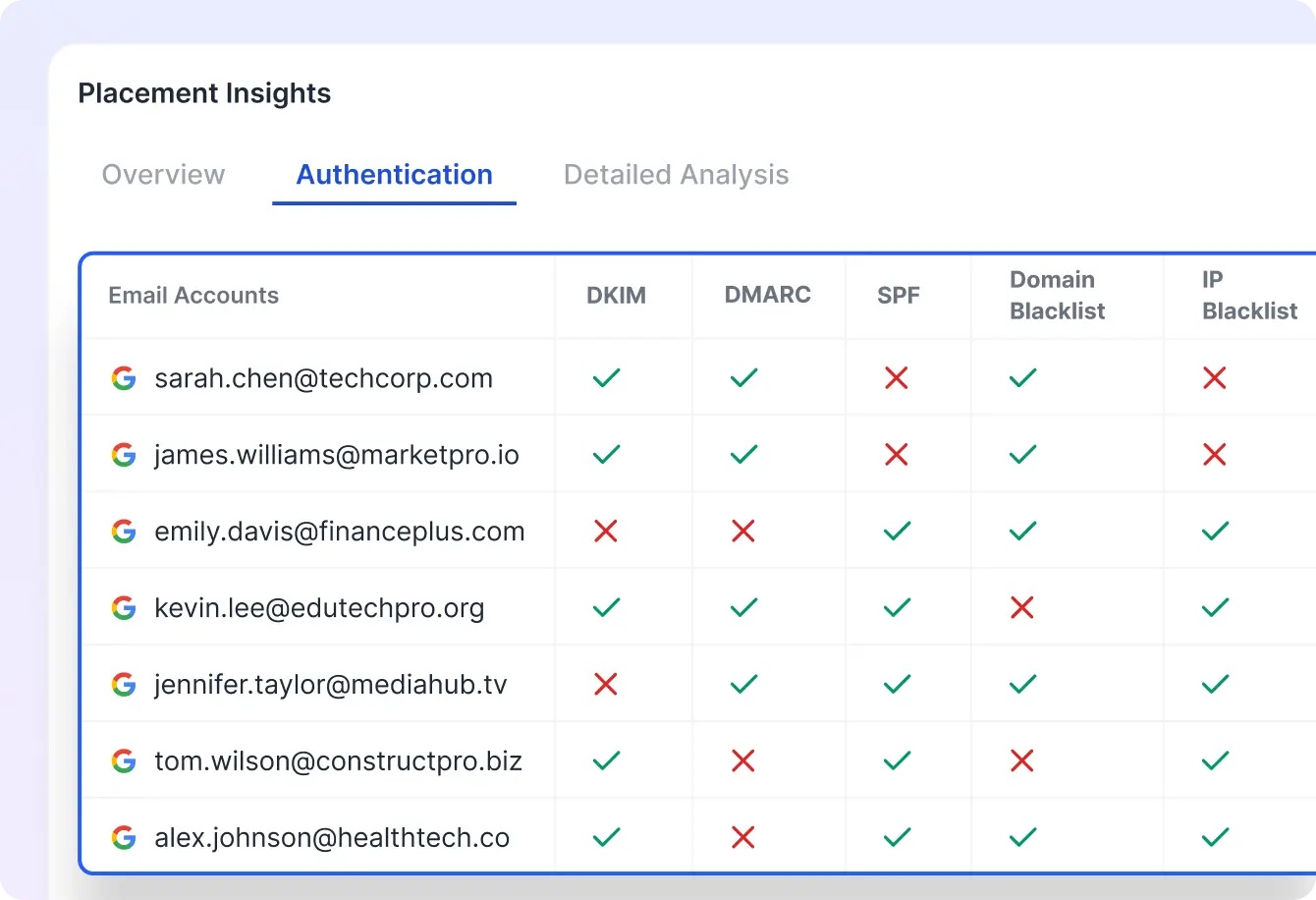Open the Detailed Analysis tab
The width and height of the screenshot is (1316, 900).
click(676, 175)
